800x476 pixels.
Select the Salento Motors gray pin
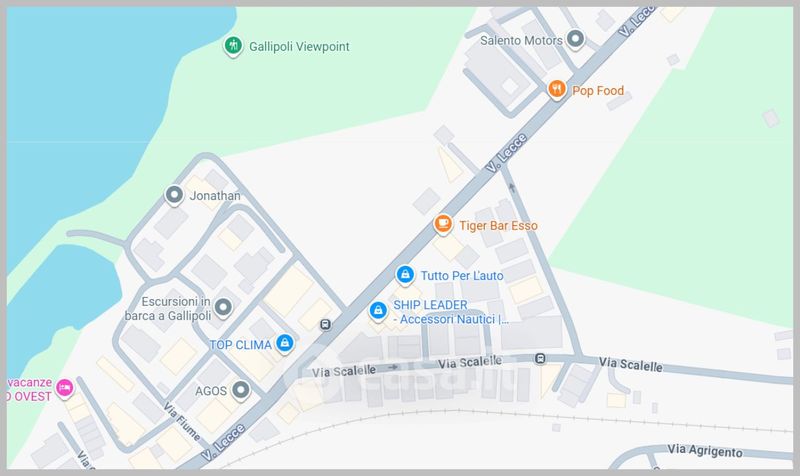coord(576,39)
